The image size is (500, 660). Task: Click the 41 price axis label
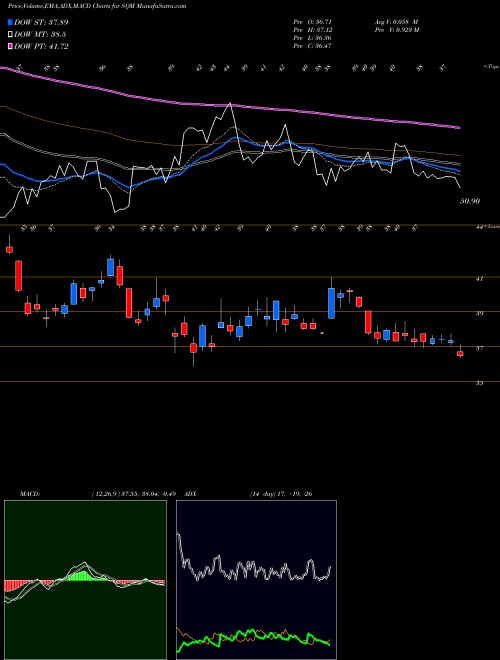pyautogui.click(x=480, y=279)
